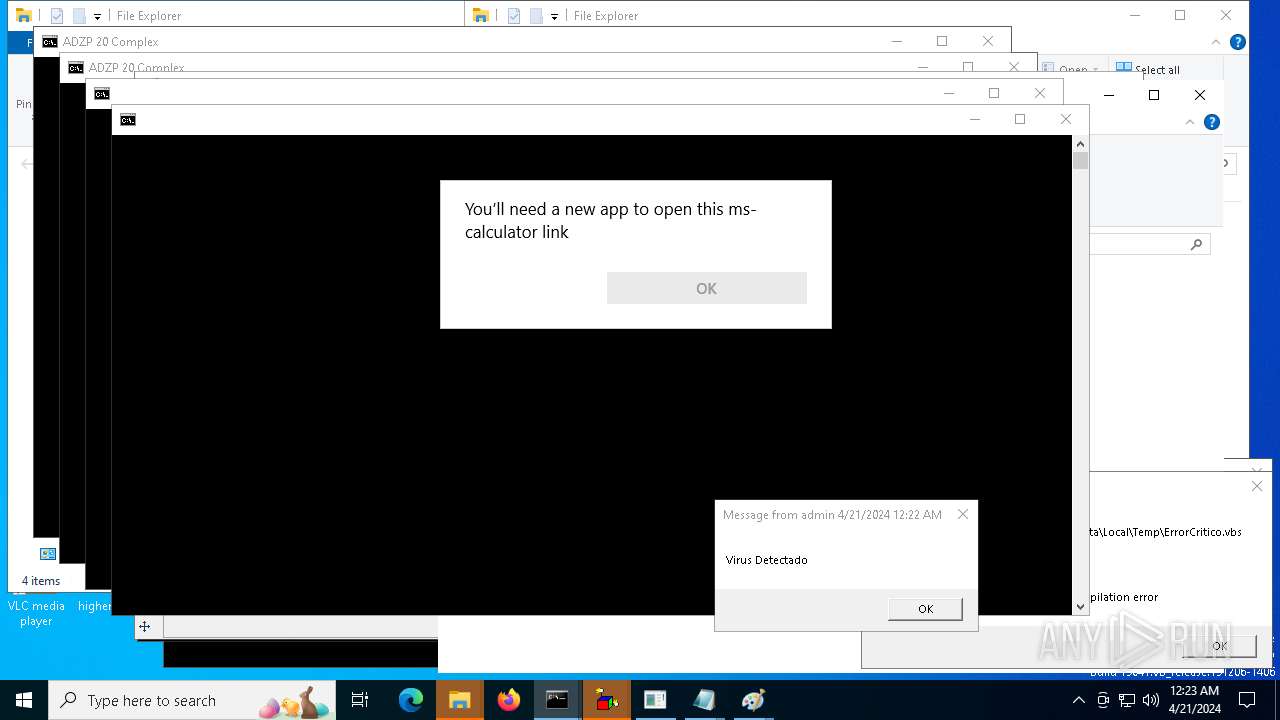Viewport: 1280px width, 720px height.
Task: Click OK in the Virus Detectado message
Action: [925, 609]
